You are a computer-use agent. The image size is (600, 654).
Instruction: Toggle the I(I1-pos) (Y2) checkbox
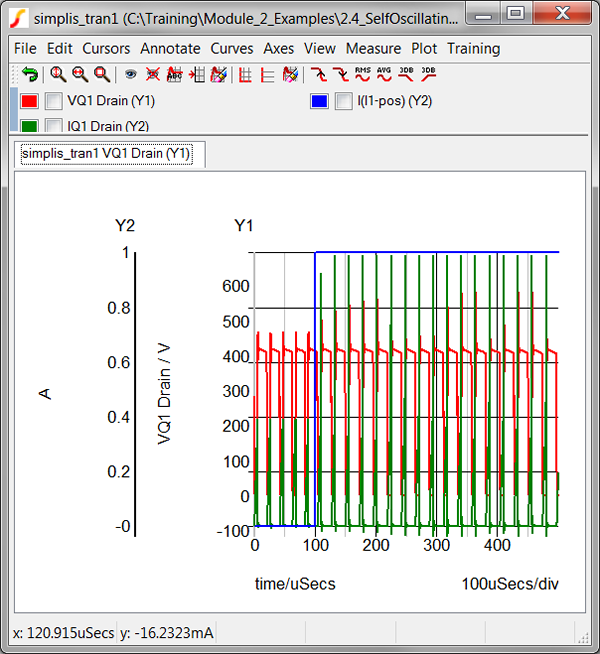click(344, 101)
